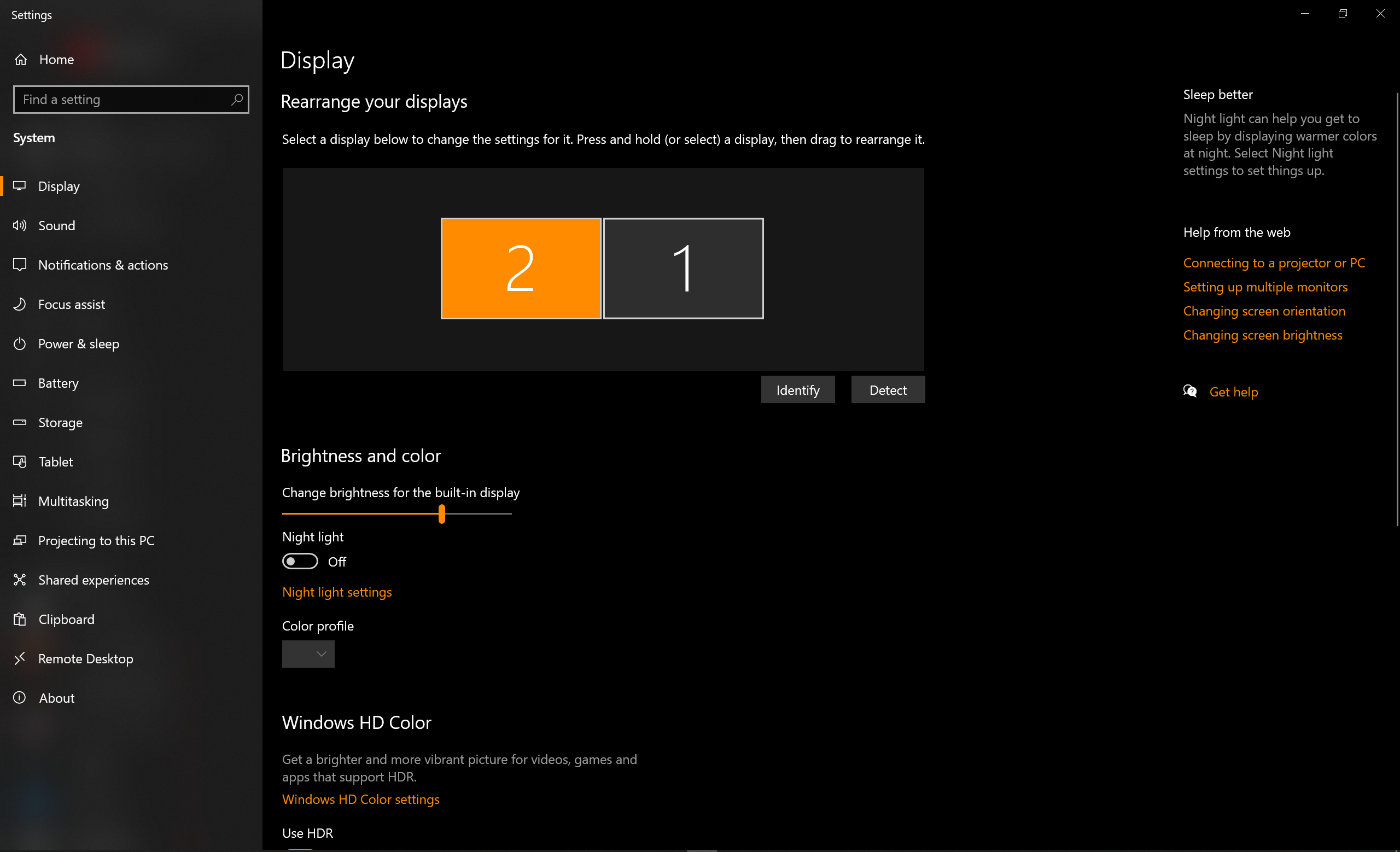
Task: Open Battery settings label
Action: coord(59,383)
